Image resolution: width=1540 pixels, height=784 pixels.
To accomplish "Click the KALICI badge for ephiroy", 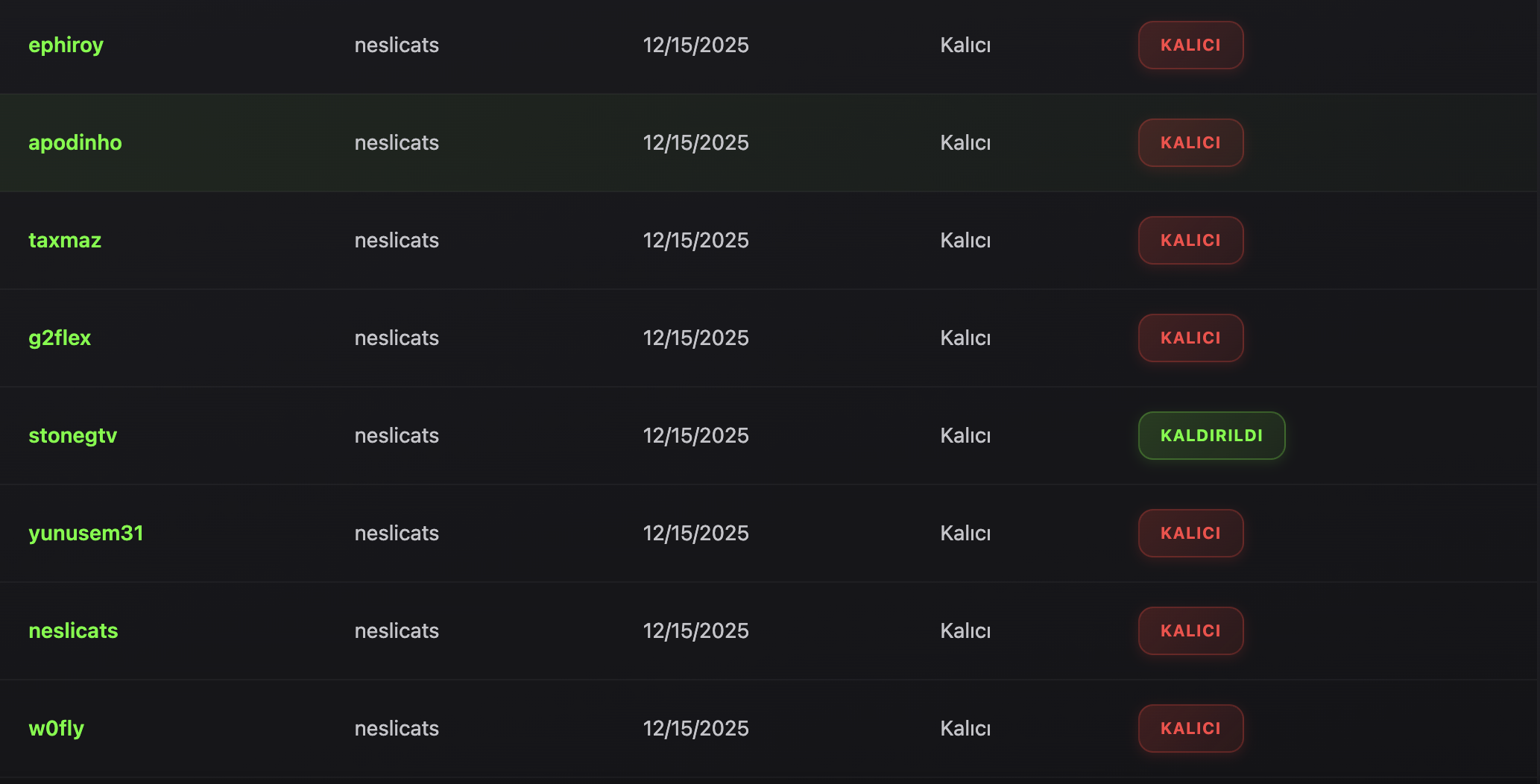I will (1190, 45).
